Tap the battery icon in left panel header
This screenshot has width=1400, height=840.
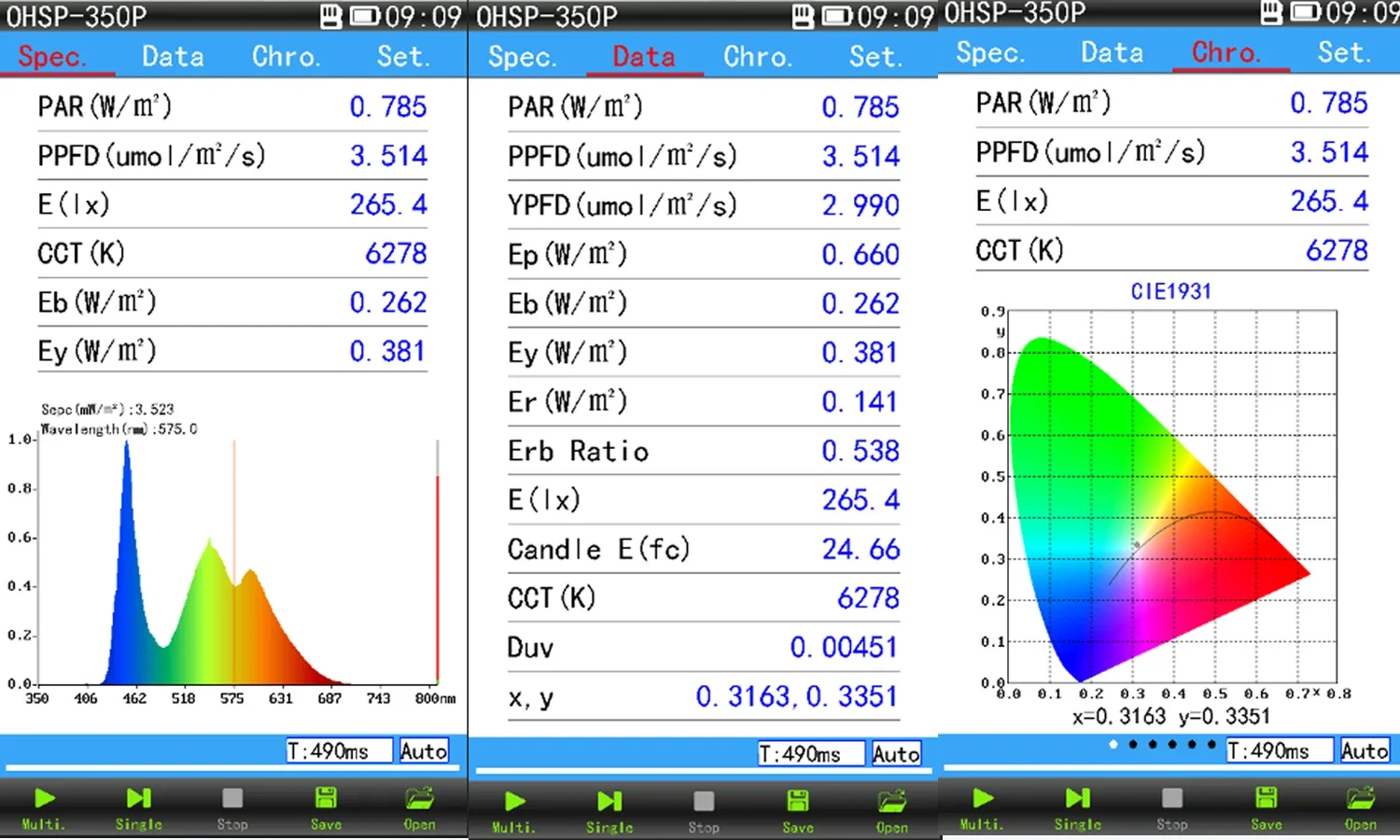click(363, 17)
